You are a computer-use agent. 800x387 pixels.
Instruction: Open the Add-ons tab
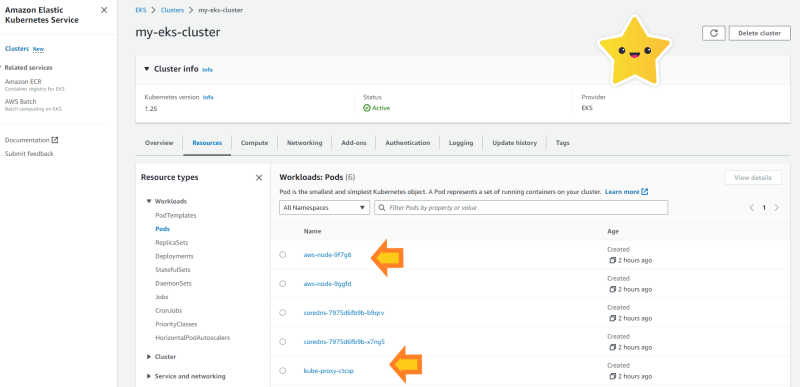click(354, 143)
